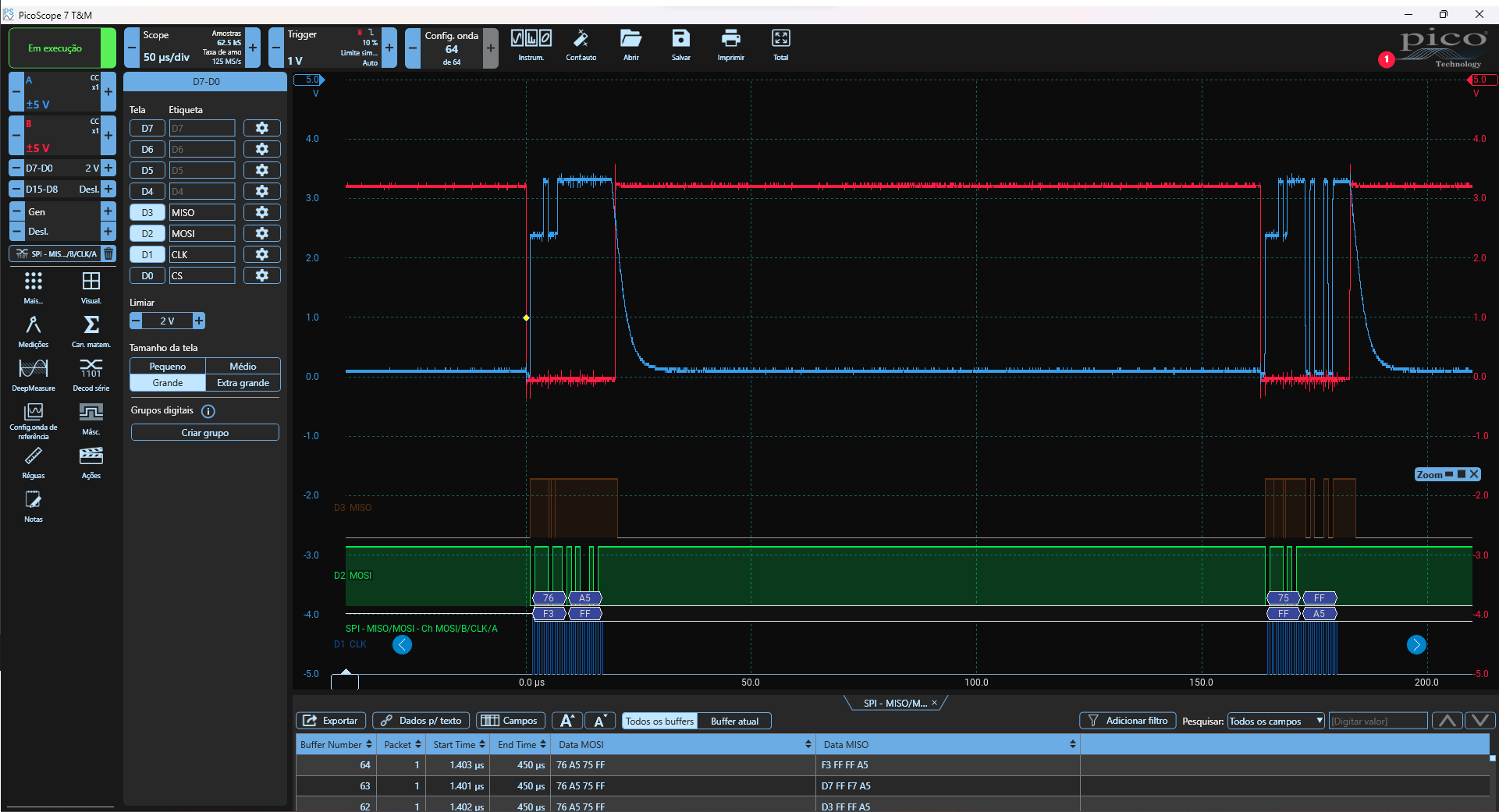Increase decoder table font size
1499x812 pixels.
[568, 721]
